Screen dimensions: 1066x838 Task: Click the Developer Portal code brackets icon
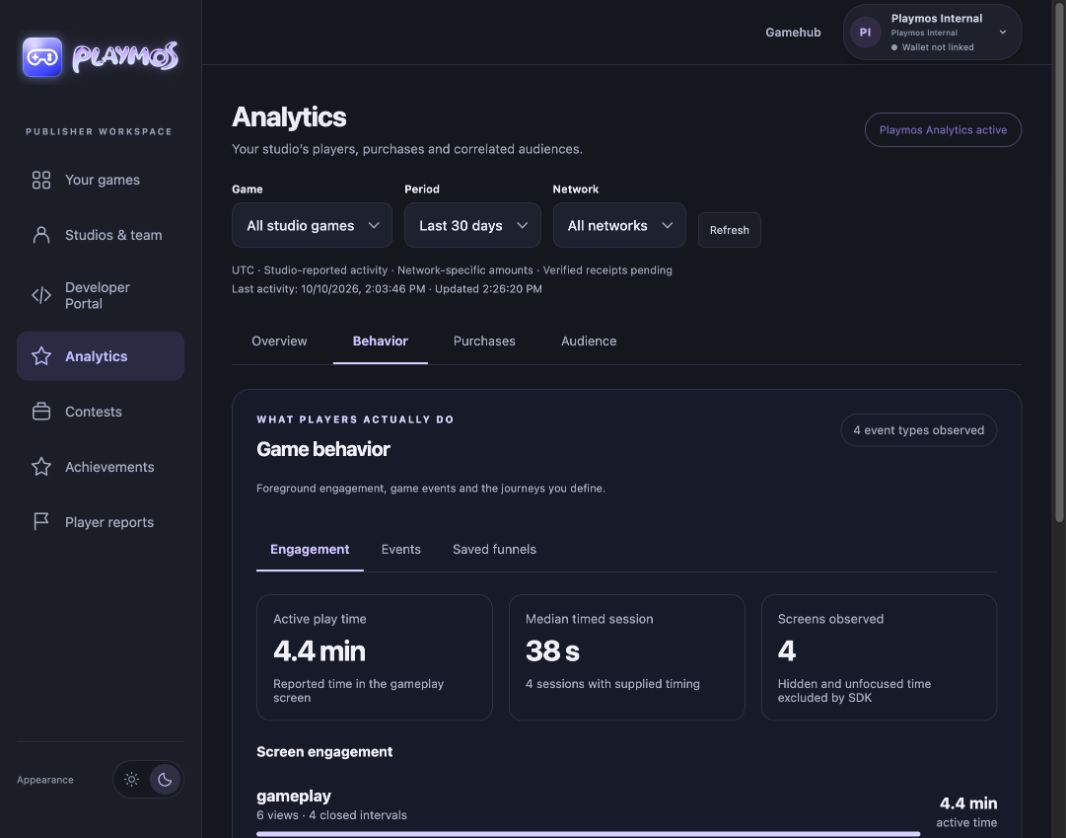click(x=41, y=295)
